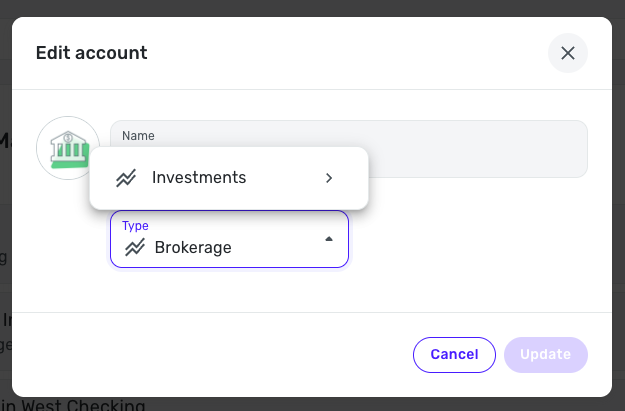Click the Type field label
Screen dimensions: 625x411
pos(135,226)
